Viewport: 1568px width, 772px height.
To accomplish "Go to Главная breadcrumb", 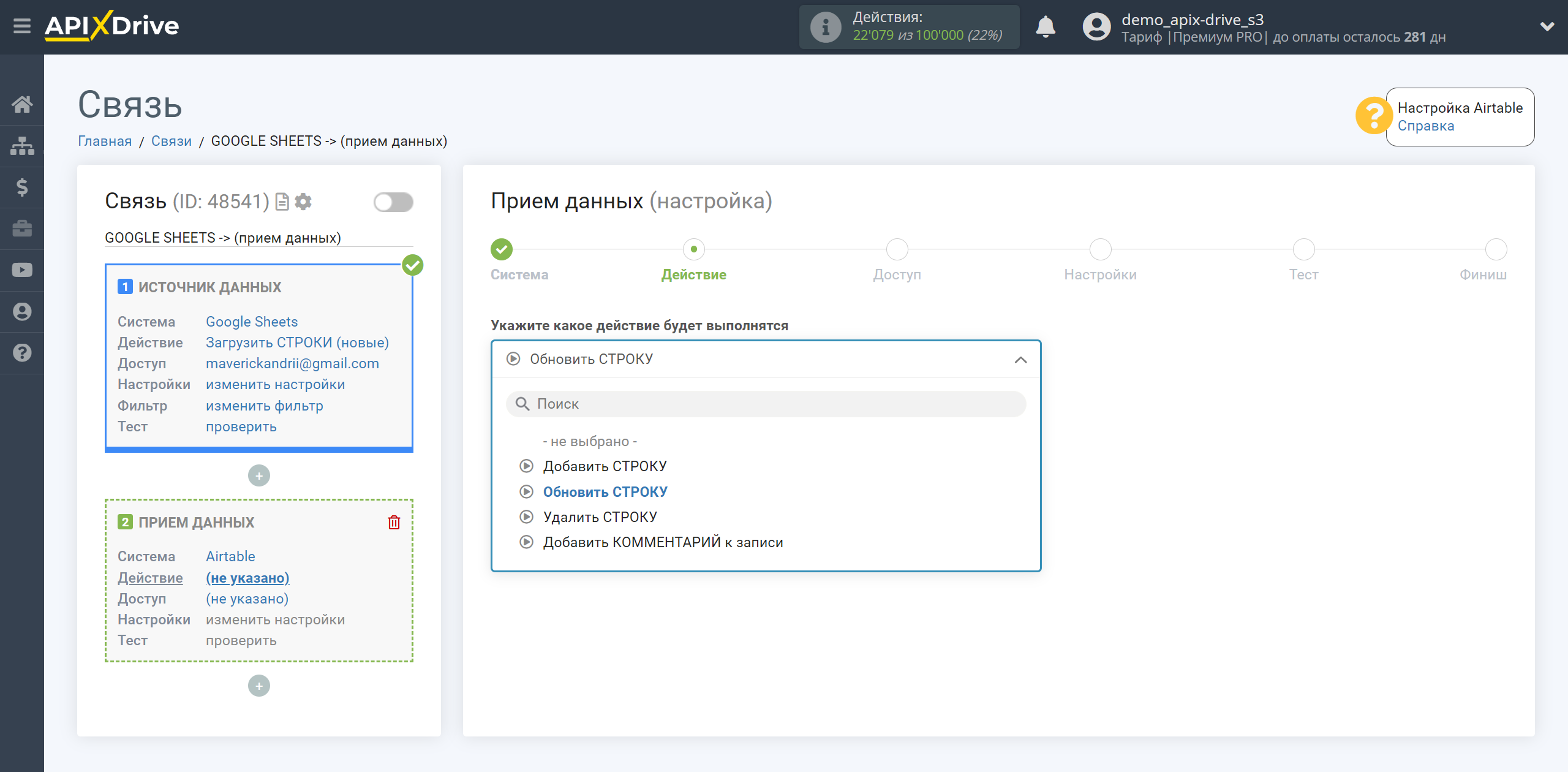I will [105, 142].
